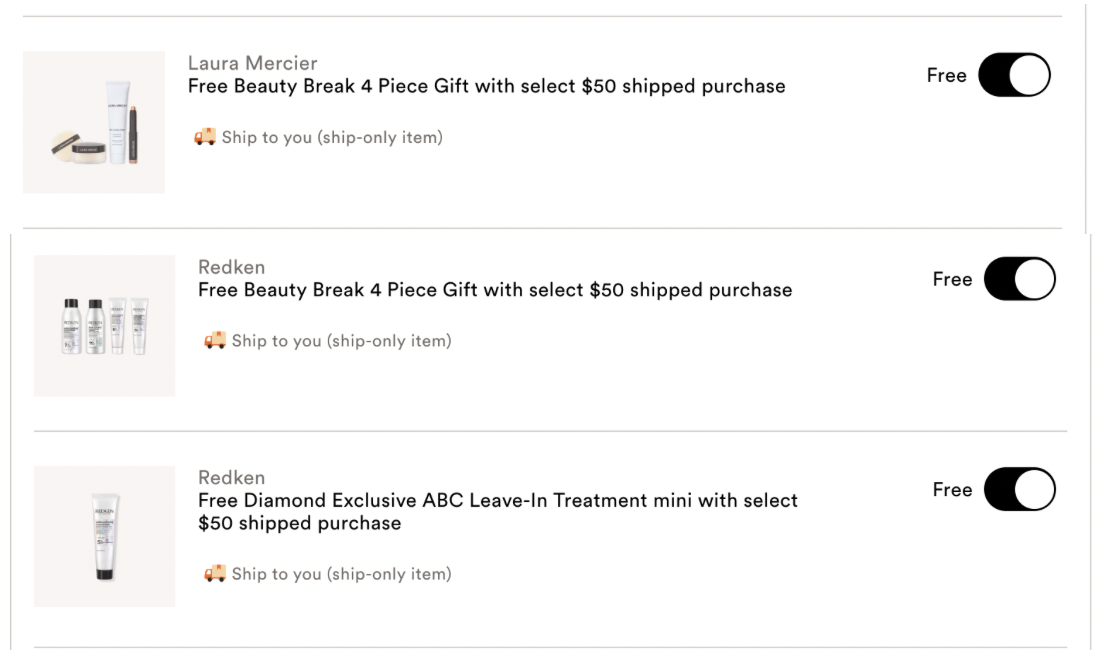Click the truck icon under ABC Leave-In Treatment
The width and height of the screenshot is (1112, 658).
(x=215, y=573)
